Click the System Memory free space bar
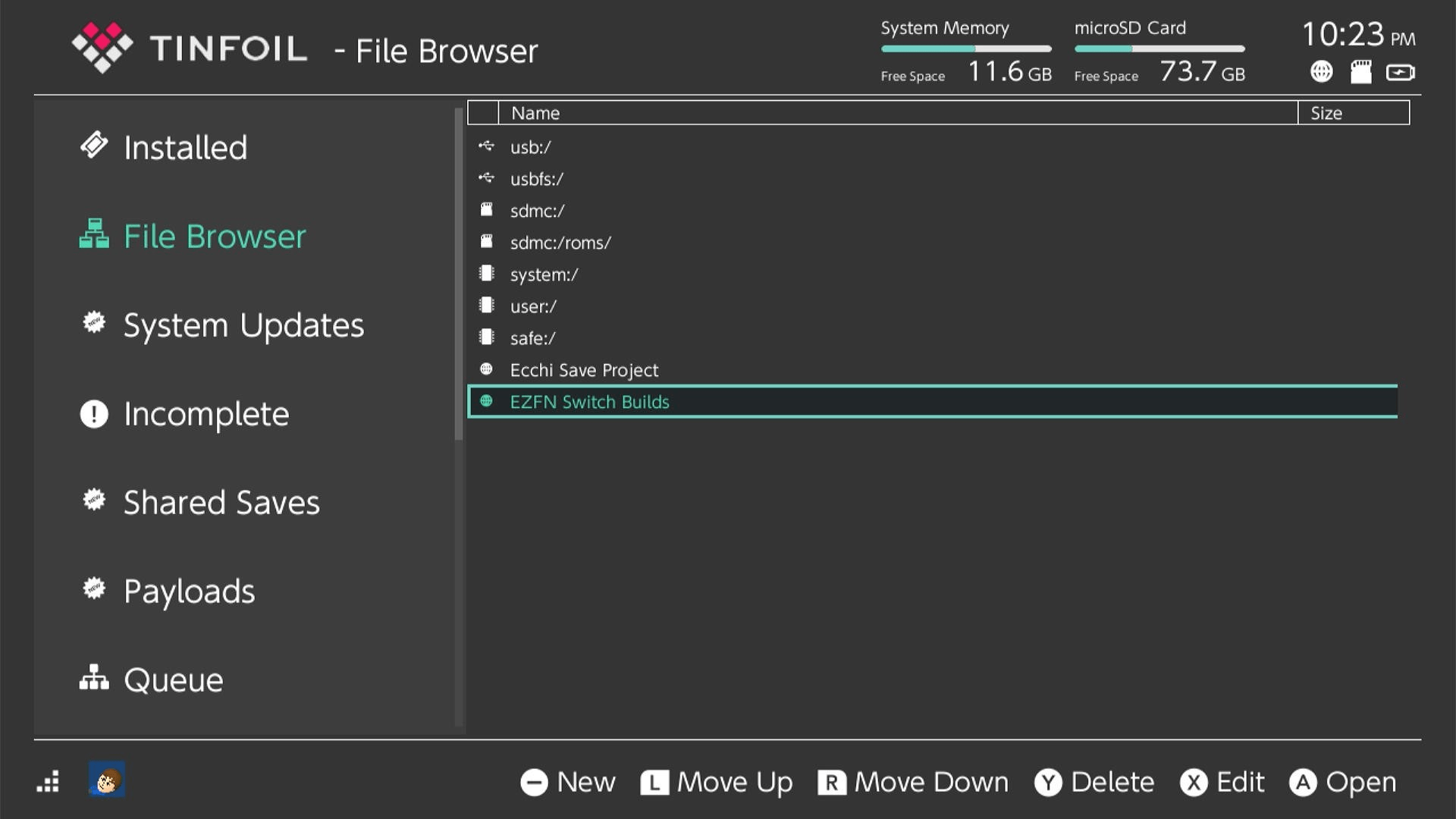The width and height of the screenshot is (1456, 819). point(965,48)
